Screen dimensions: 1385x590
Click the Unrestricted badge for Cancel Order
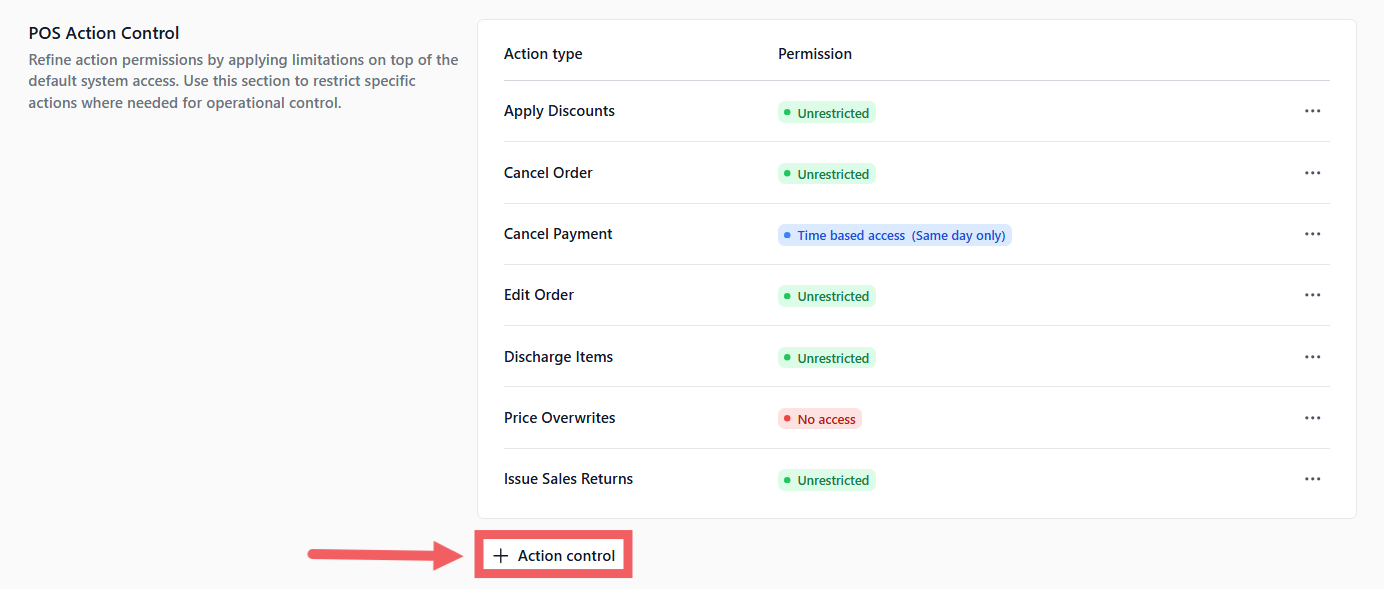pyautogui.click(x=826, y=174)
